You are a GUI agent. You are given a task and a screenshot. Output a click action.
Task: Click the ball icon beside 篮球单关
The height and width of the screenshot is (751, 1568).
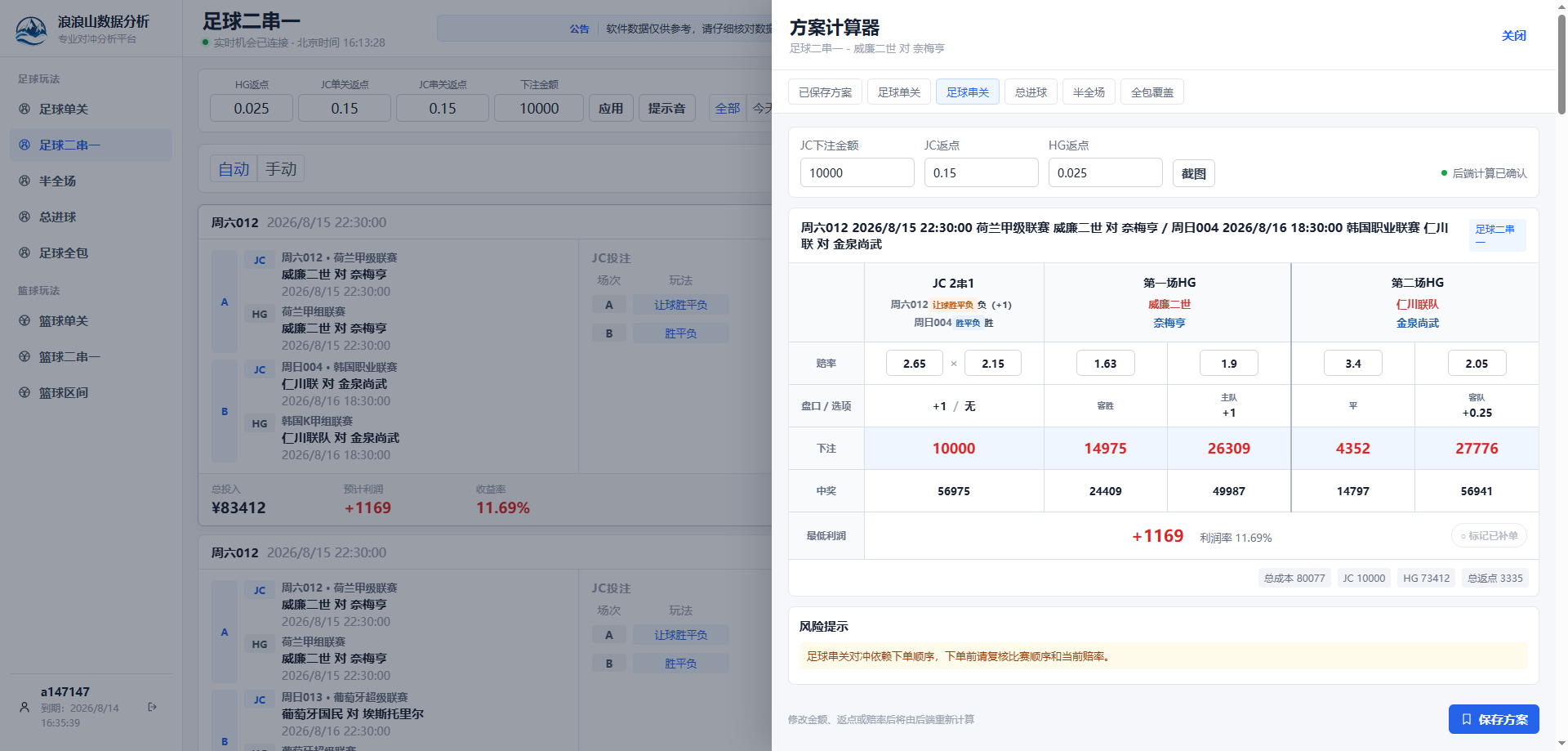pyautogui.click(x=24, y=320)
